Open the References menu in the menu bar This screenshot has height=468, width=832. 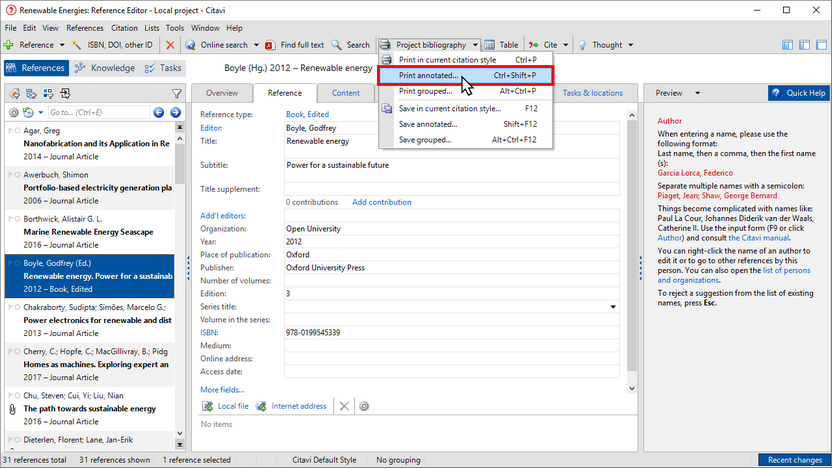click(x=85, y=28)
